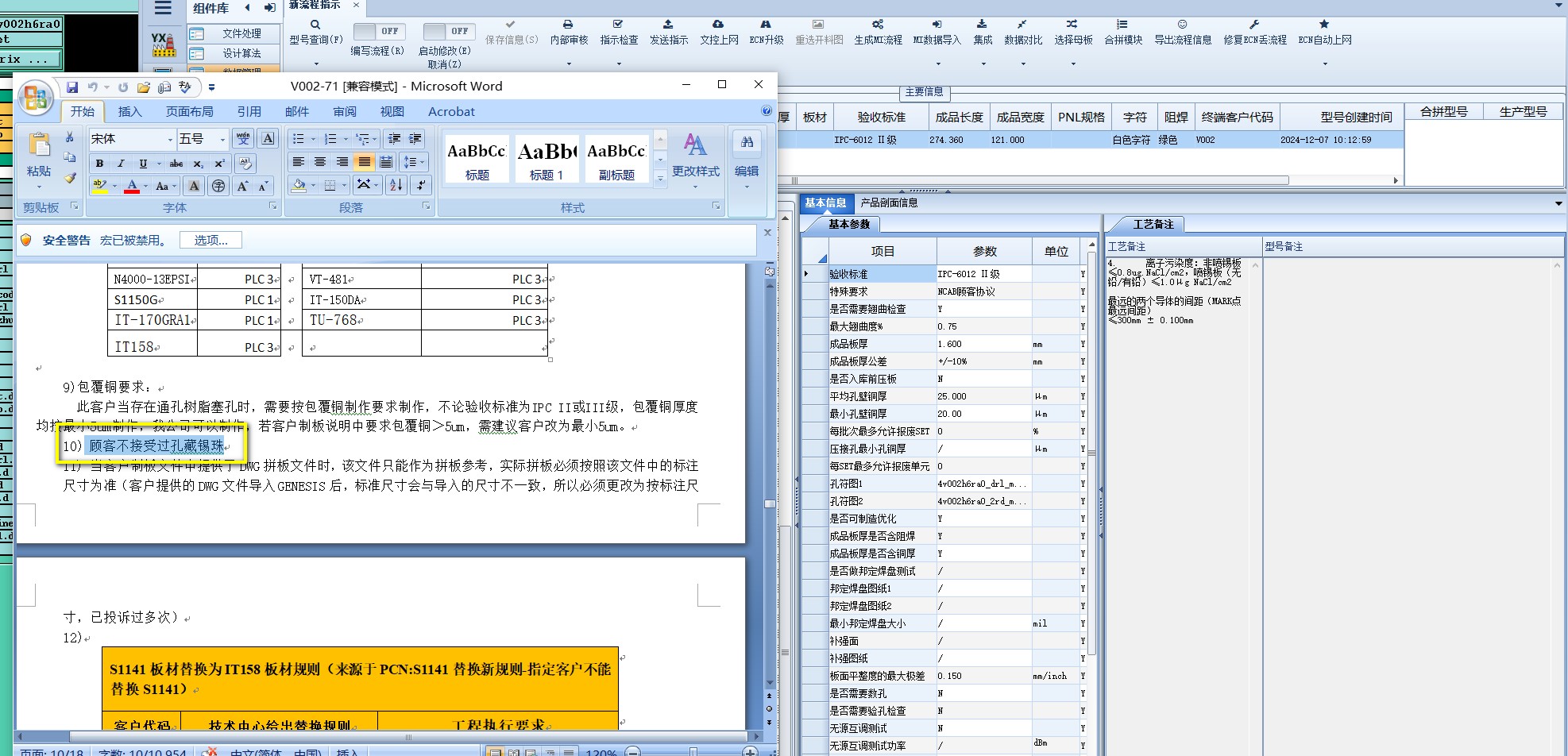Click the enclosed character circle icon

pyautogui.click(x=218, y=186)
